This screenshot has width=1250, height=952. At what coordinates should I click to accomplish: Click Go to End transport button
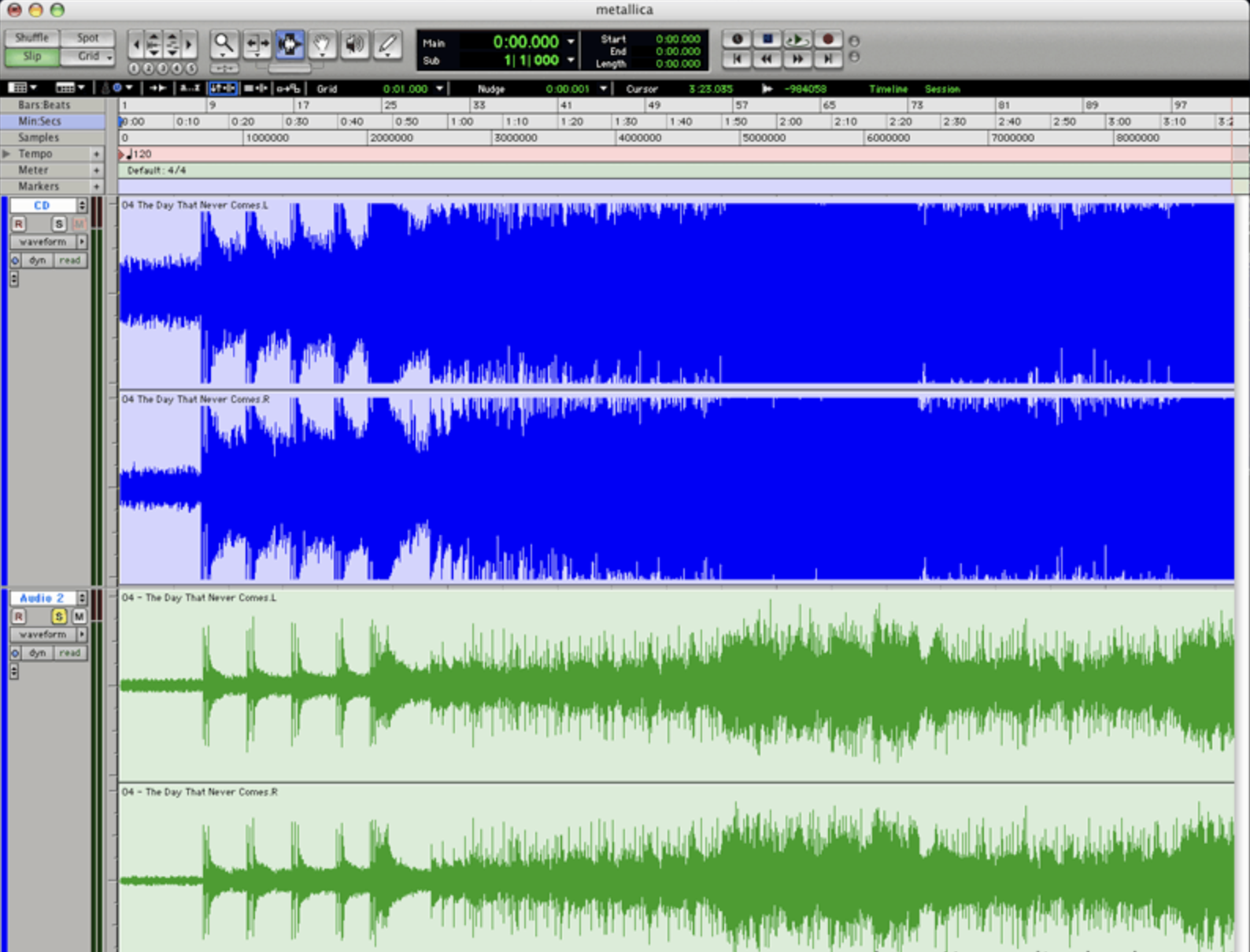tap(827, 59)
